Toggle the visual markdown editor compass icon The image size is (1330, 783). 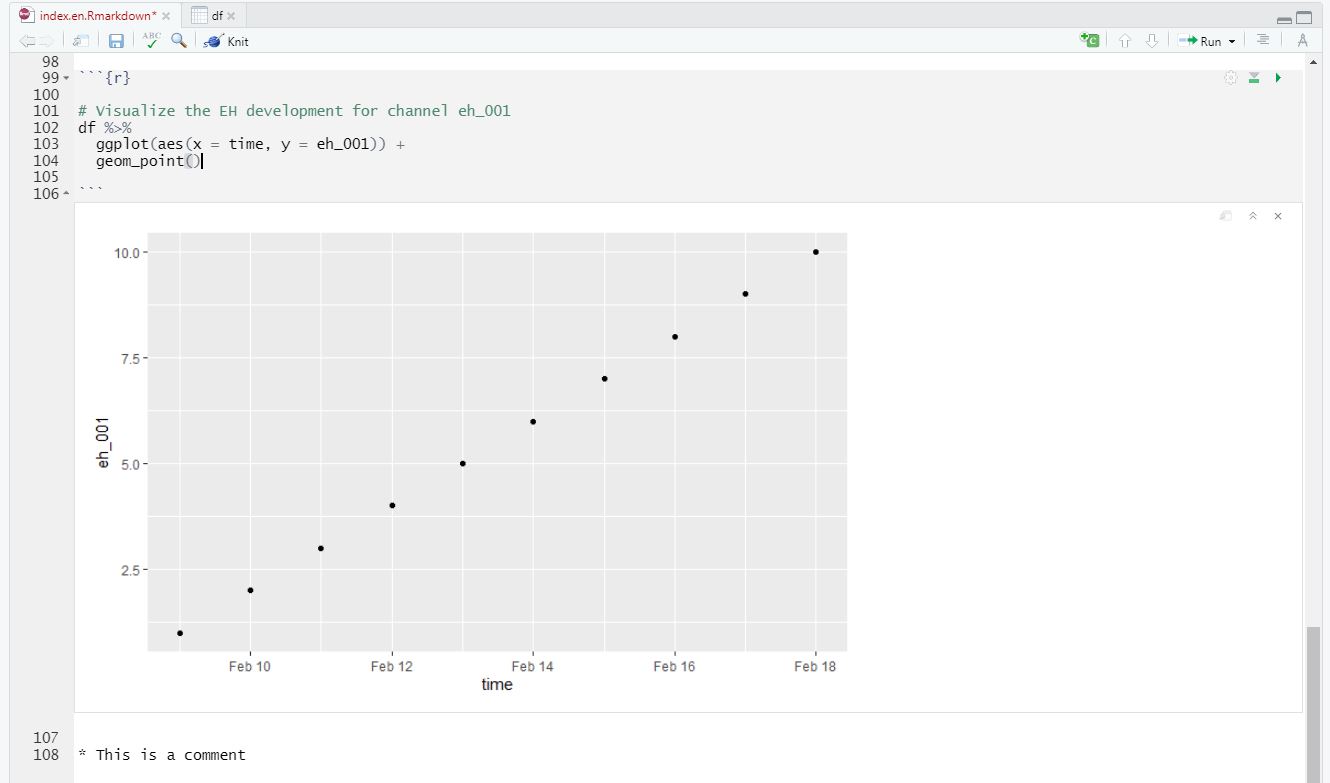point(1302,40)
